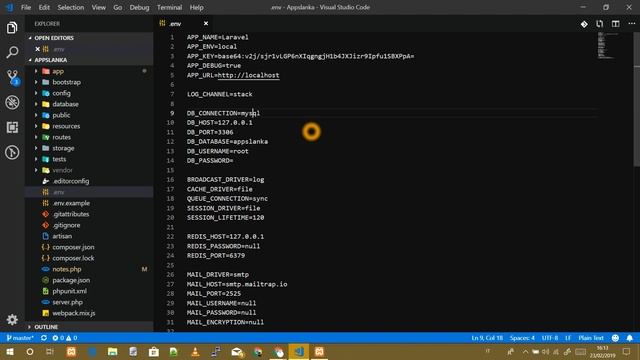Screen dimensions: 640x360
Task: Open the Help menu
Action: point(196,7)
